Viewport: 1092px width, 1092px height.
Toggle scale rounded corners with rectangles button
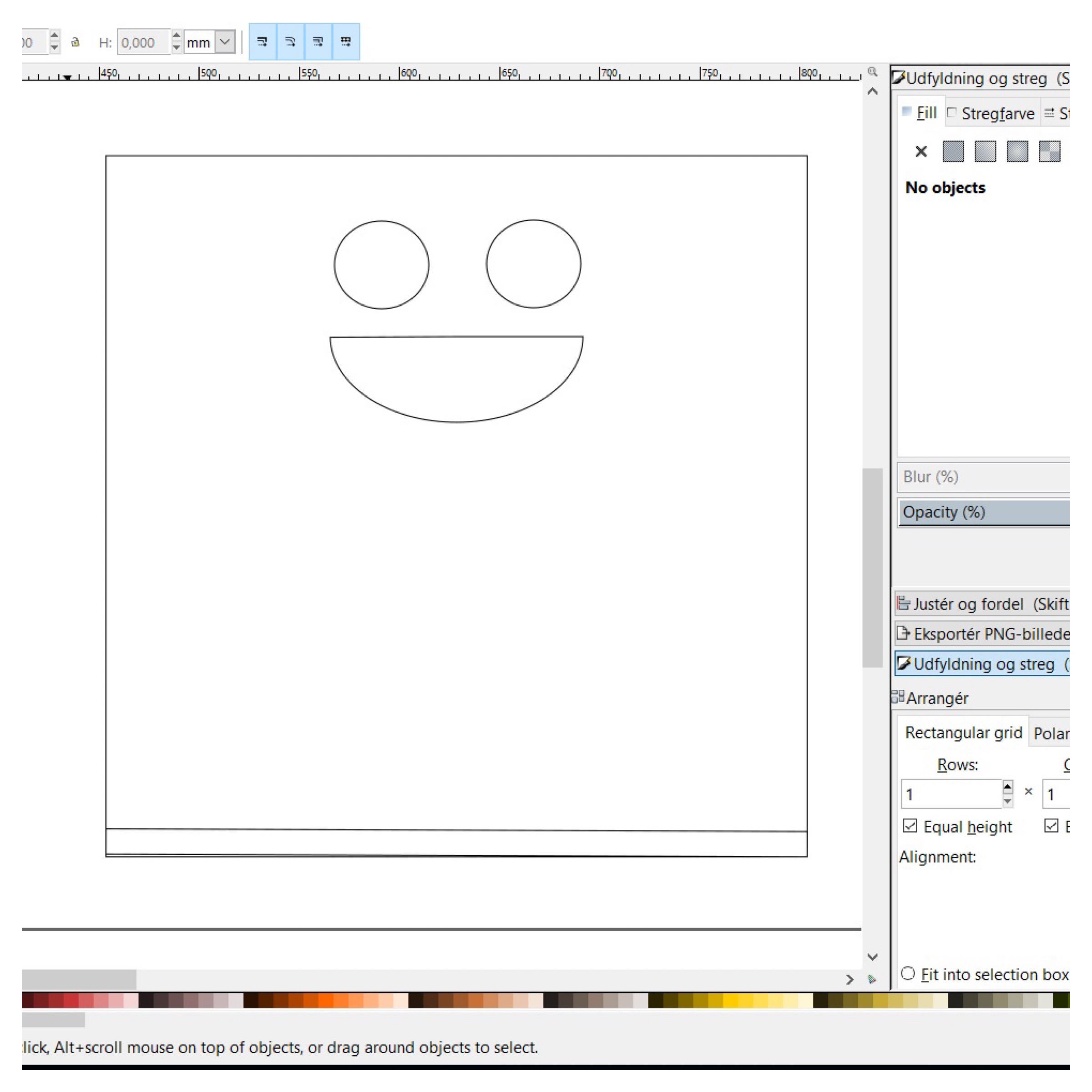pos(290,41)
